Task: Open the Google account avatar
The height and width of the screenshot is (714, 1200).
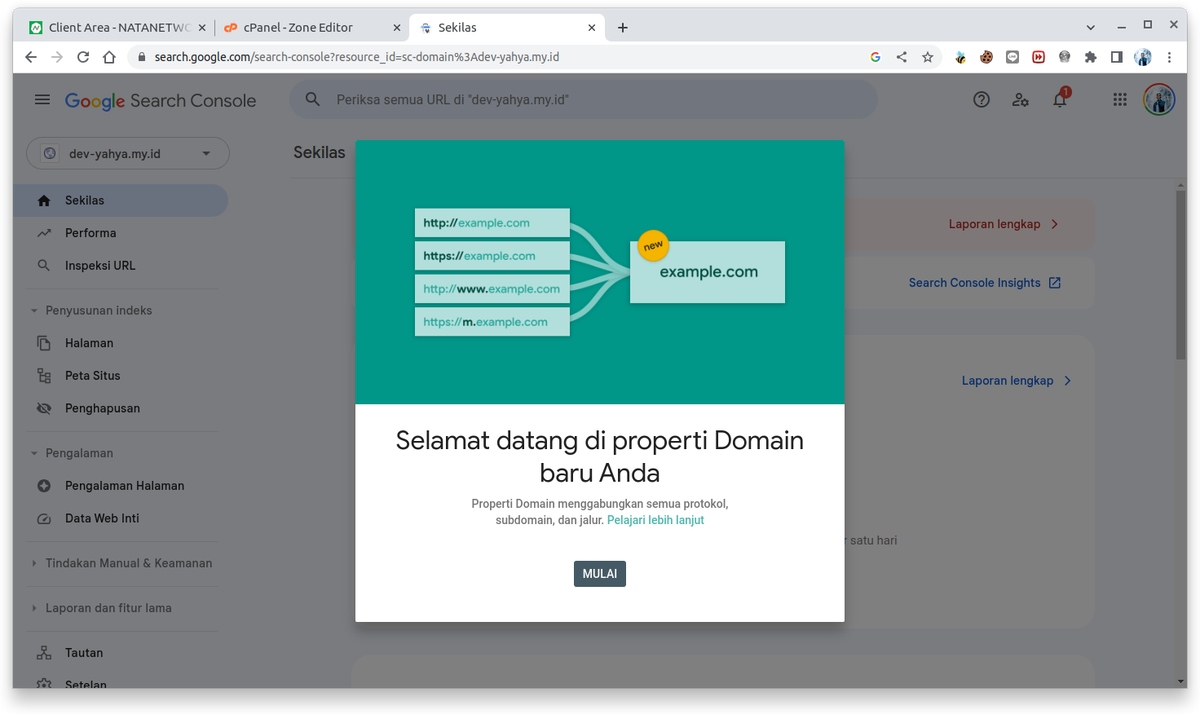Action: (x=1159, y=100)
